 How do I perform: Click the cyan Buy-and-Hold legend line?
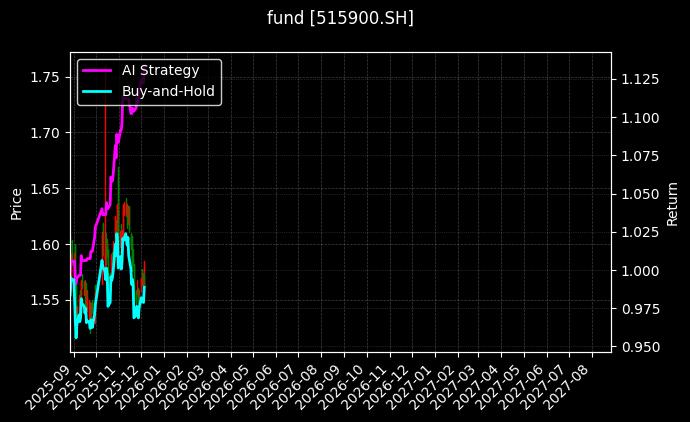coord(97,91)
